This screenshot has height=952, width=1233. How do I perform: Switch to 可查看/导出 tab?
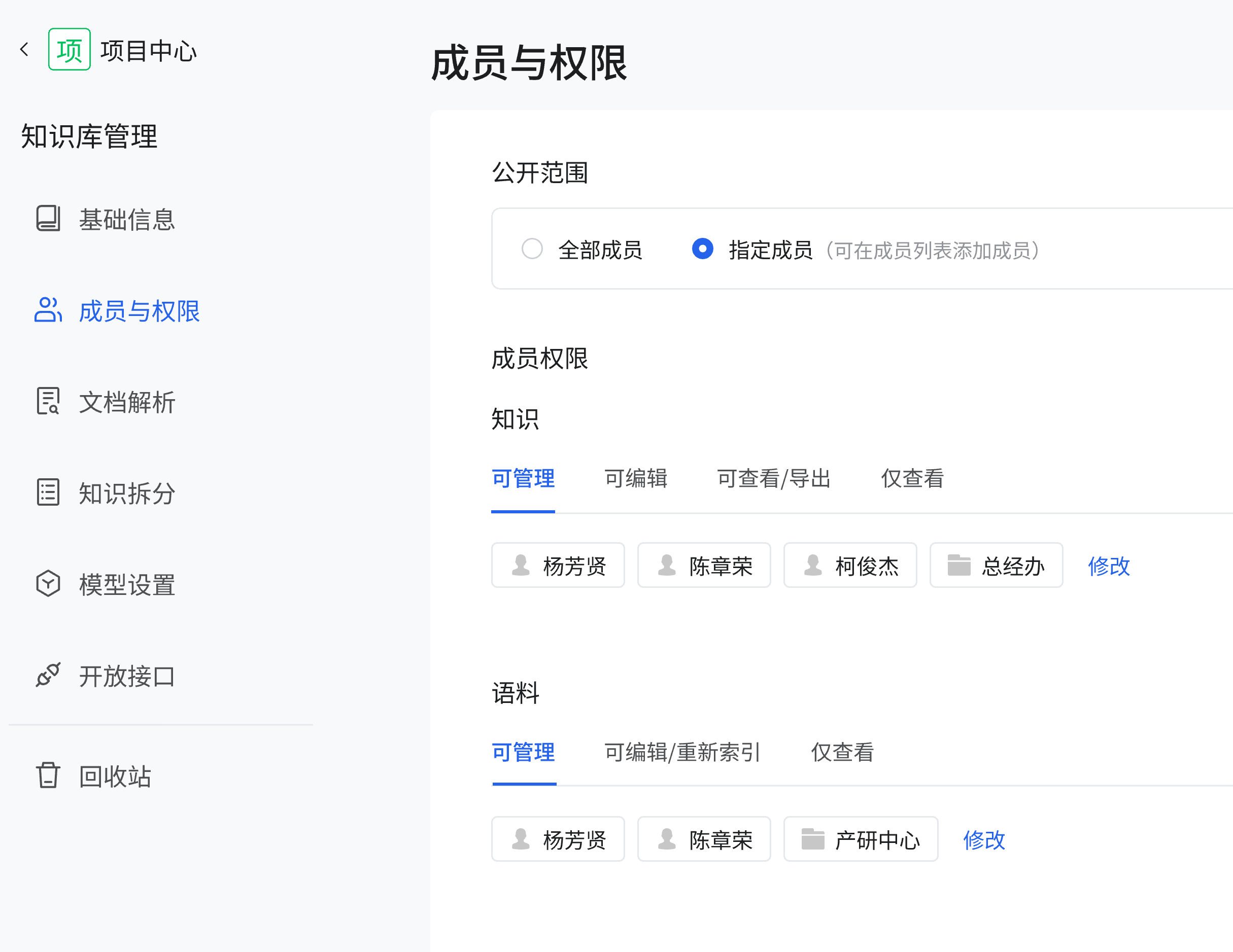pos(773,479)
